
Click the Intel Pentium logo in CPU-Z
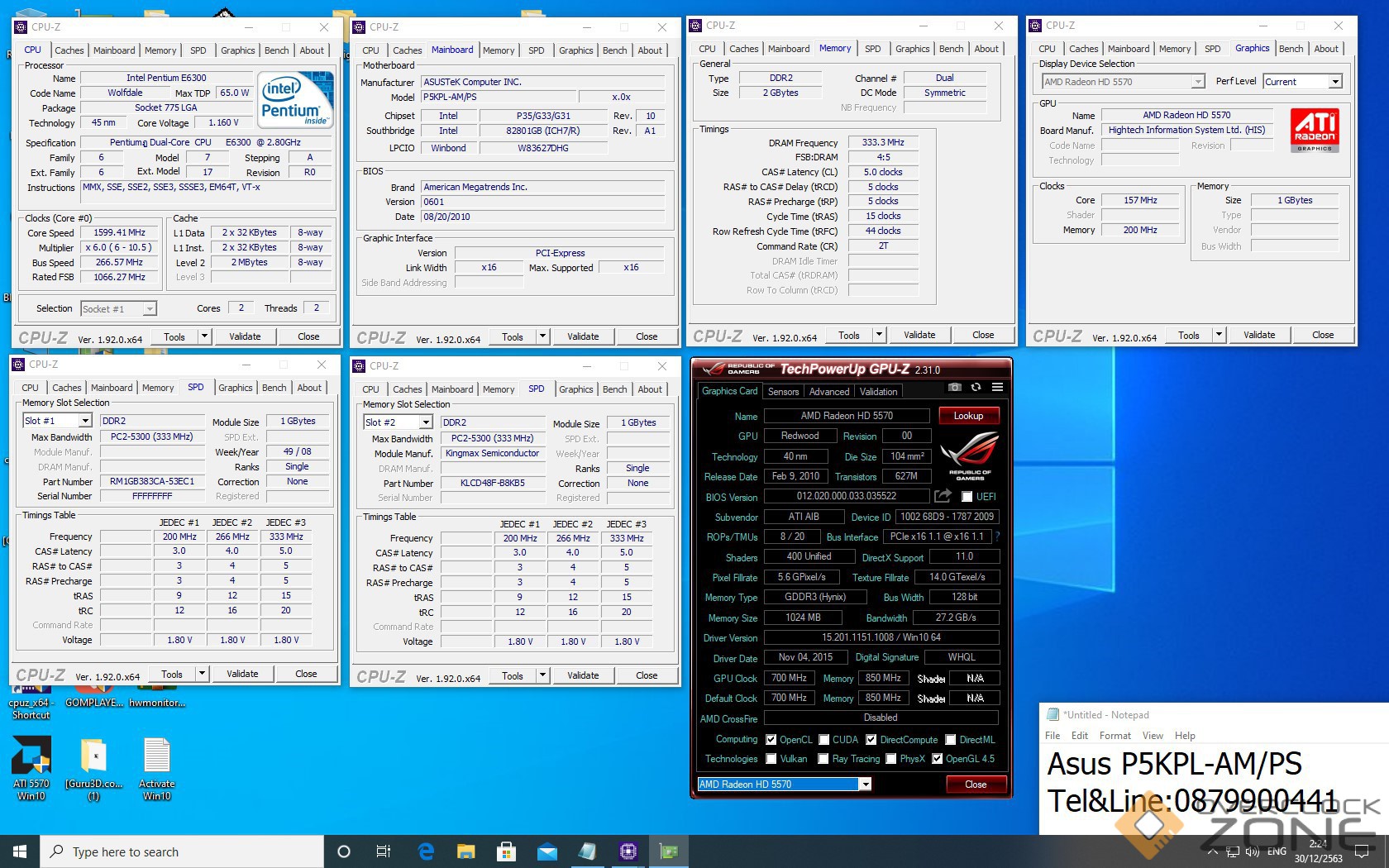click(296, 99)
